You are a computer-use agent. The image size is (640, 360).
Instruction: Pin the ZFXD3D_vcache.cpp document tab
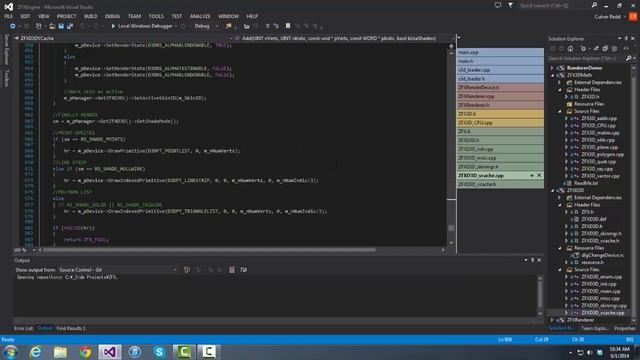coord(532,176)
